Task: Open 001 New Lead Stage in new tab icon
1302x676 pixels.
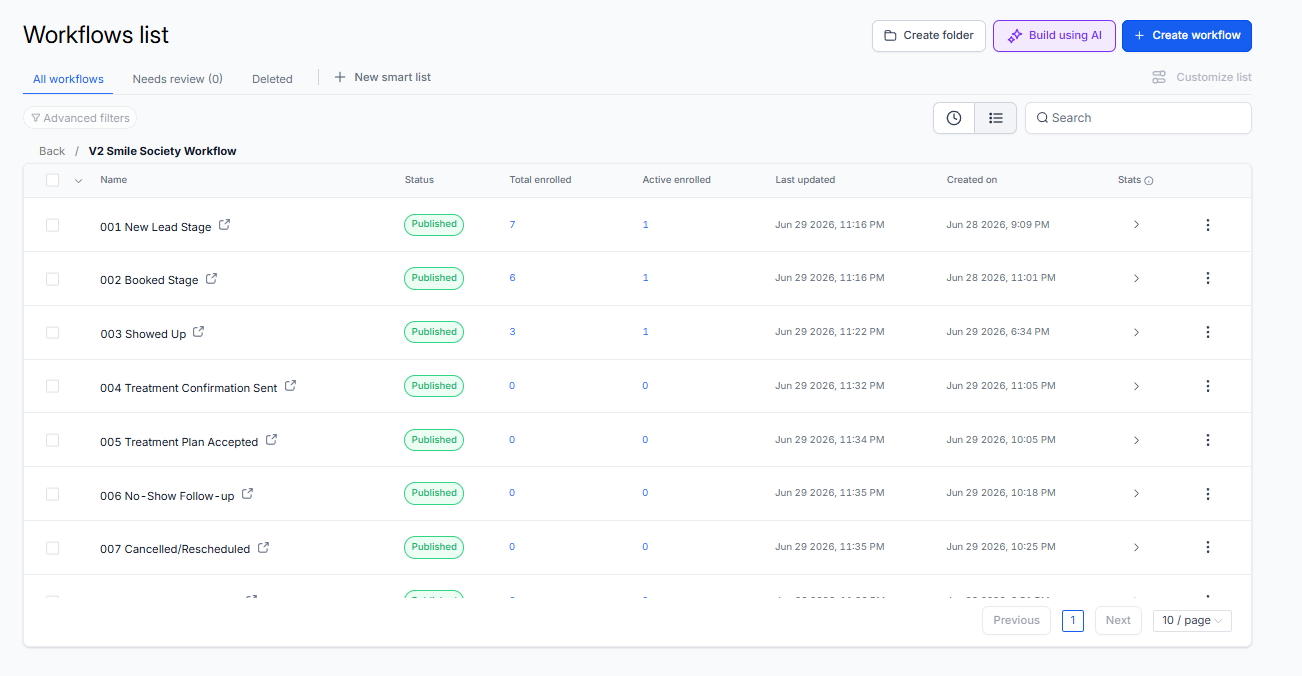Action: click(225, 225)
